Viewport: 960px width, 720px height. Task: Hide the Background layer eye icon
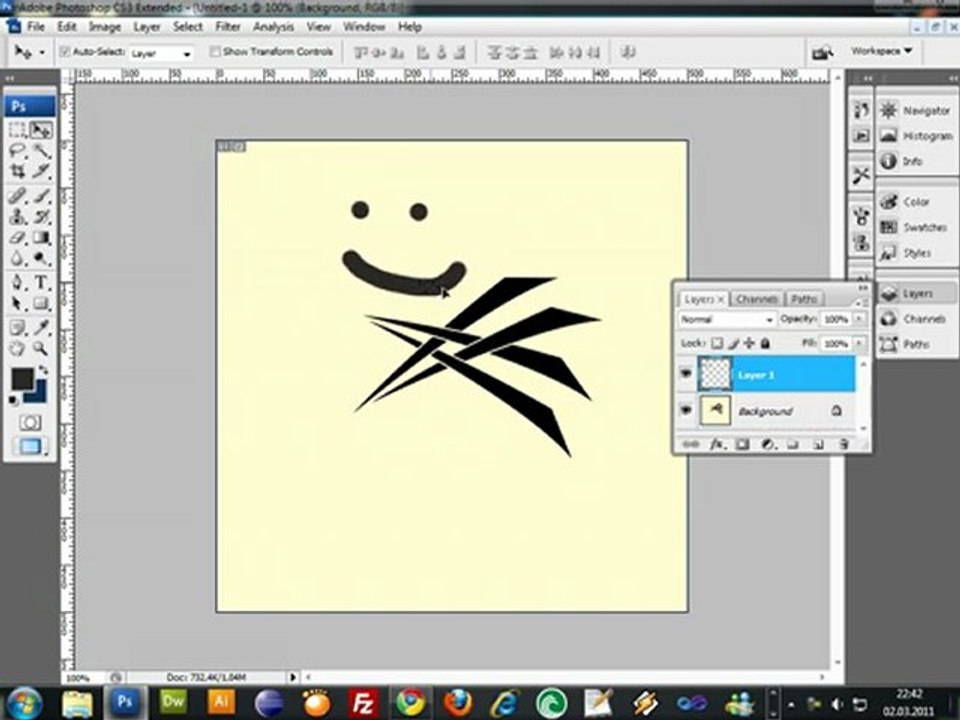685,410
